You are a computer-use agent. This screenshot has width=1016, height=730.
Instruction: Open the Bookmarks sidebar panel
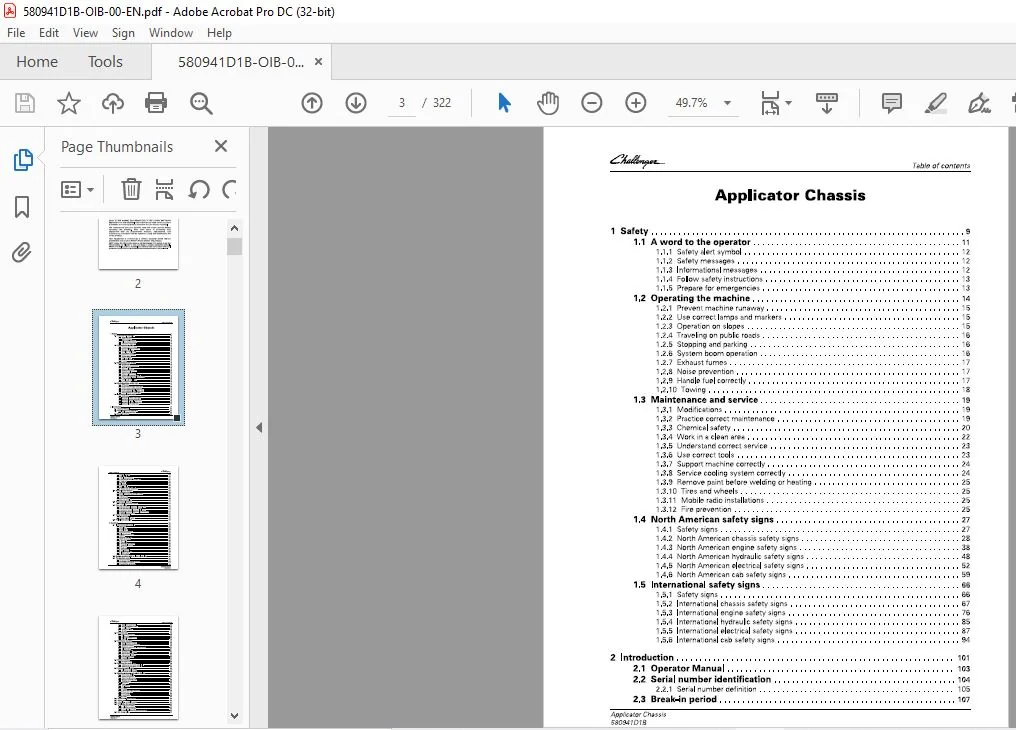coord(22,207)
